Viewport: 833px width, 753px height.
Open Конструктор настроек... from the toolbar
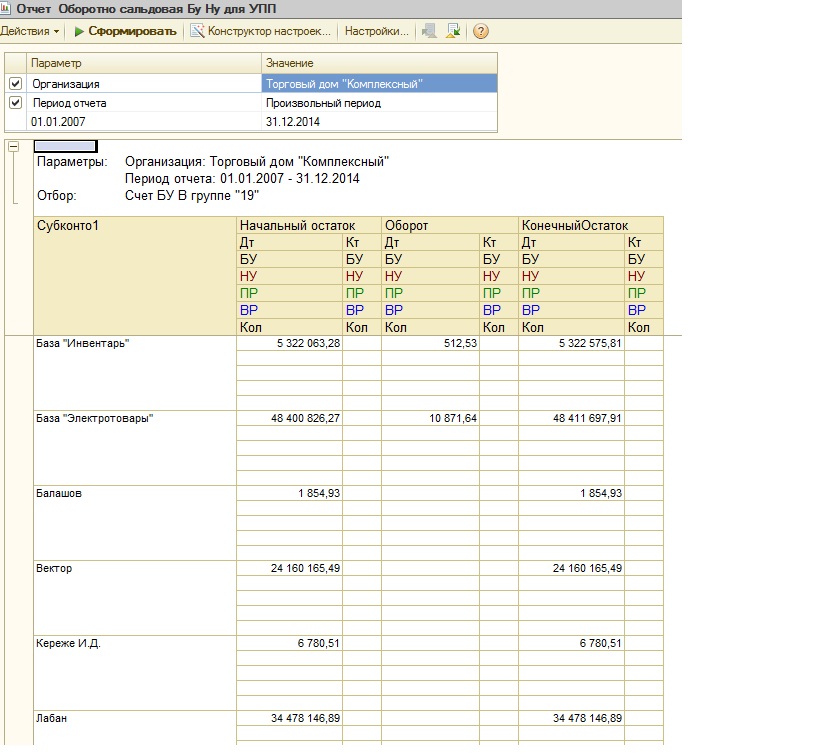pyautogui.click(x=268, y=32)
